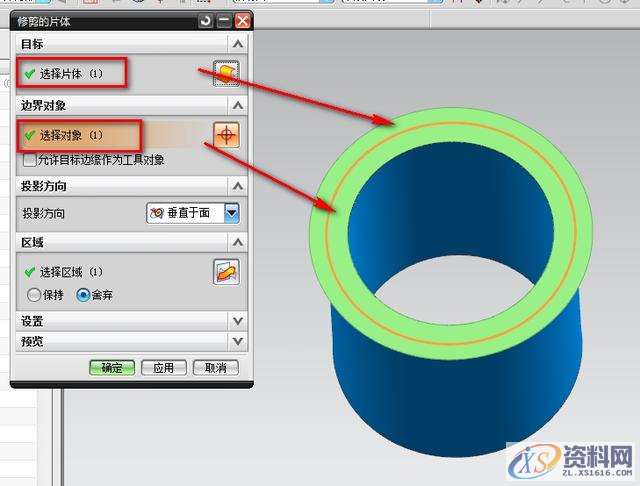640x486 pixels.
Task: Click the 应用 (Apply) button
Action: pos(164,367)
